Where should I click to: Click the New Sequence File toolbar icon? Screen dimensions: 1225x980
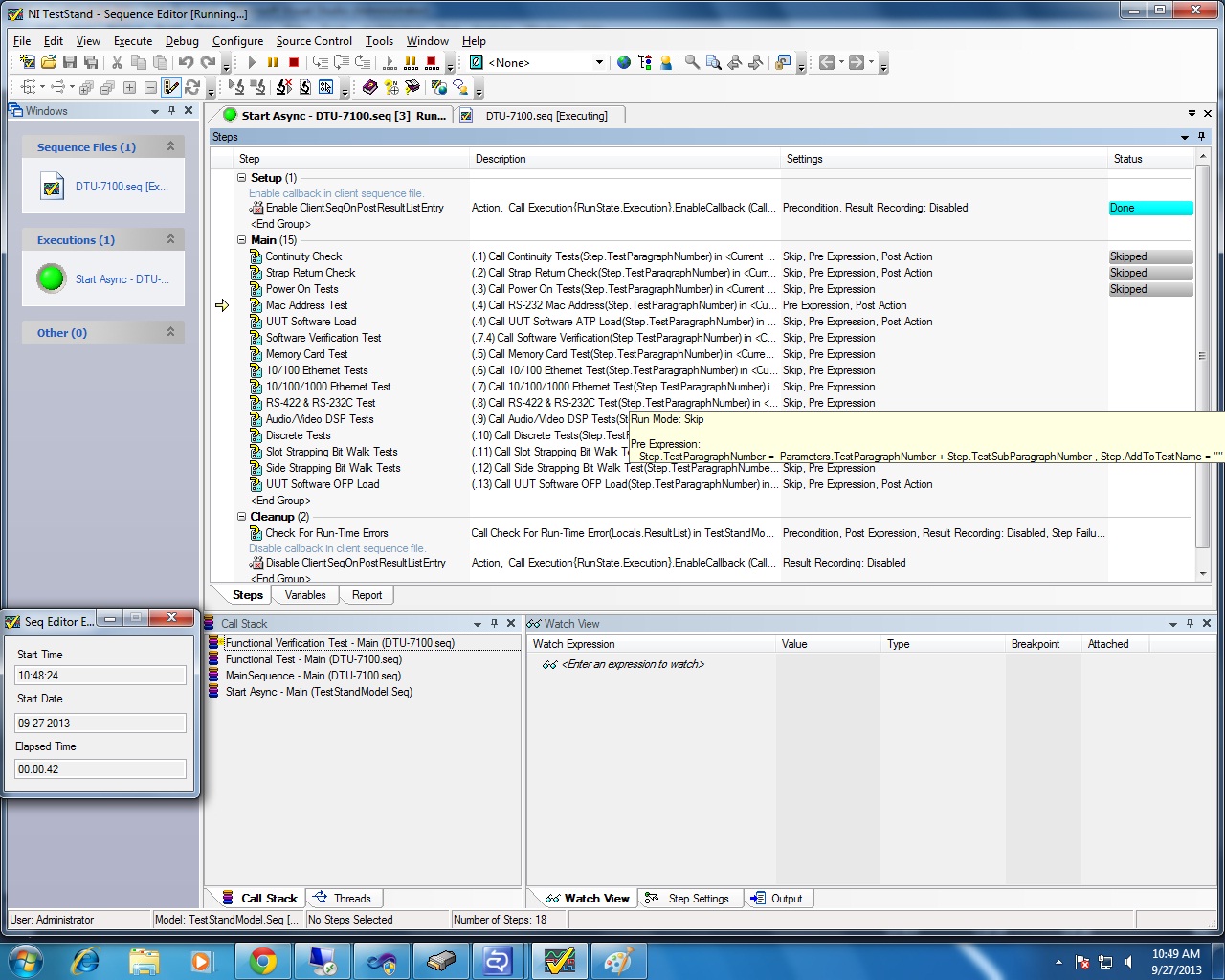(27, 62)
